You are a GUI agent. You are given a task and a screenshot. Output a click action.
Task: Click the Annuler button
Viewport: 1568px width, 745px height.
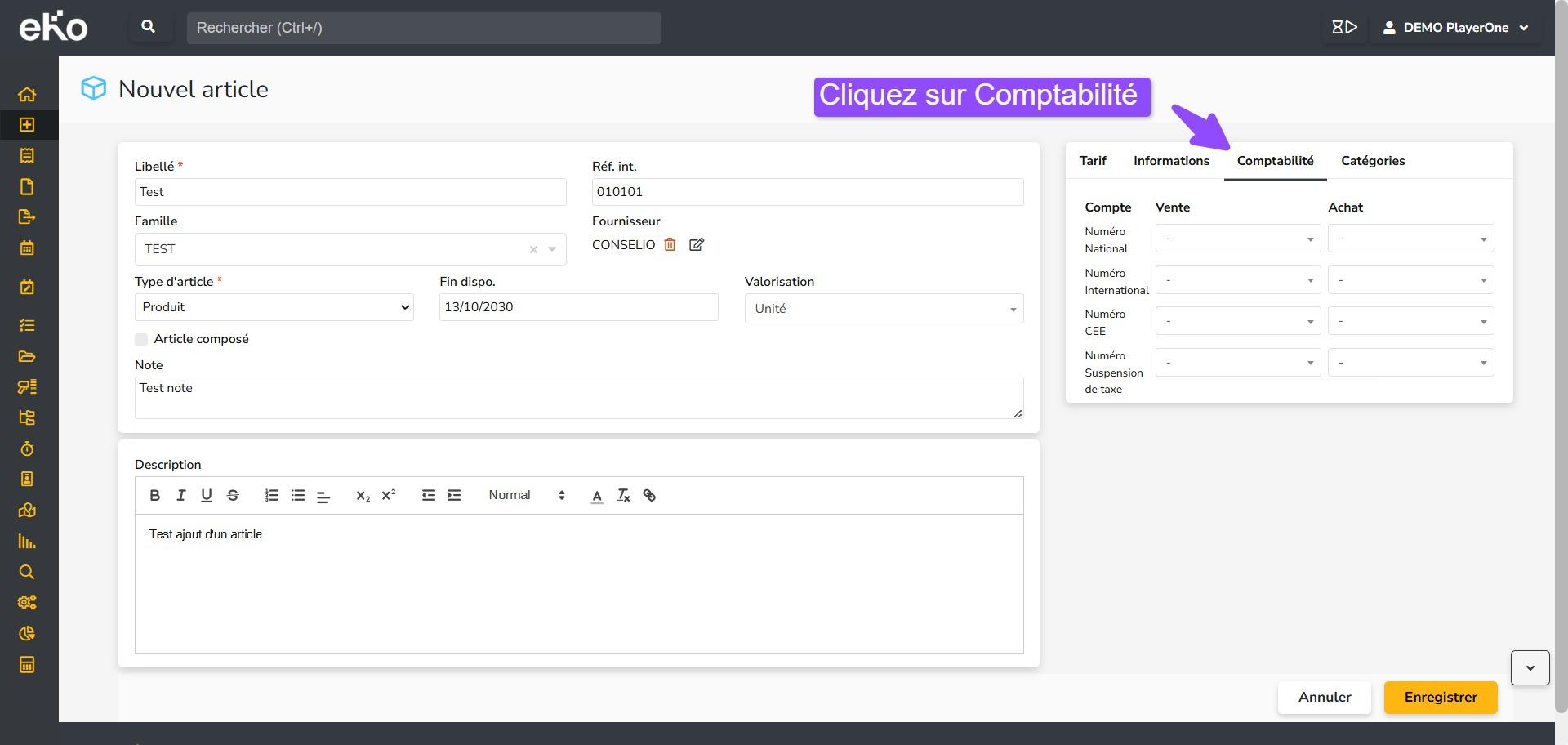point(1324,697)
